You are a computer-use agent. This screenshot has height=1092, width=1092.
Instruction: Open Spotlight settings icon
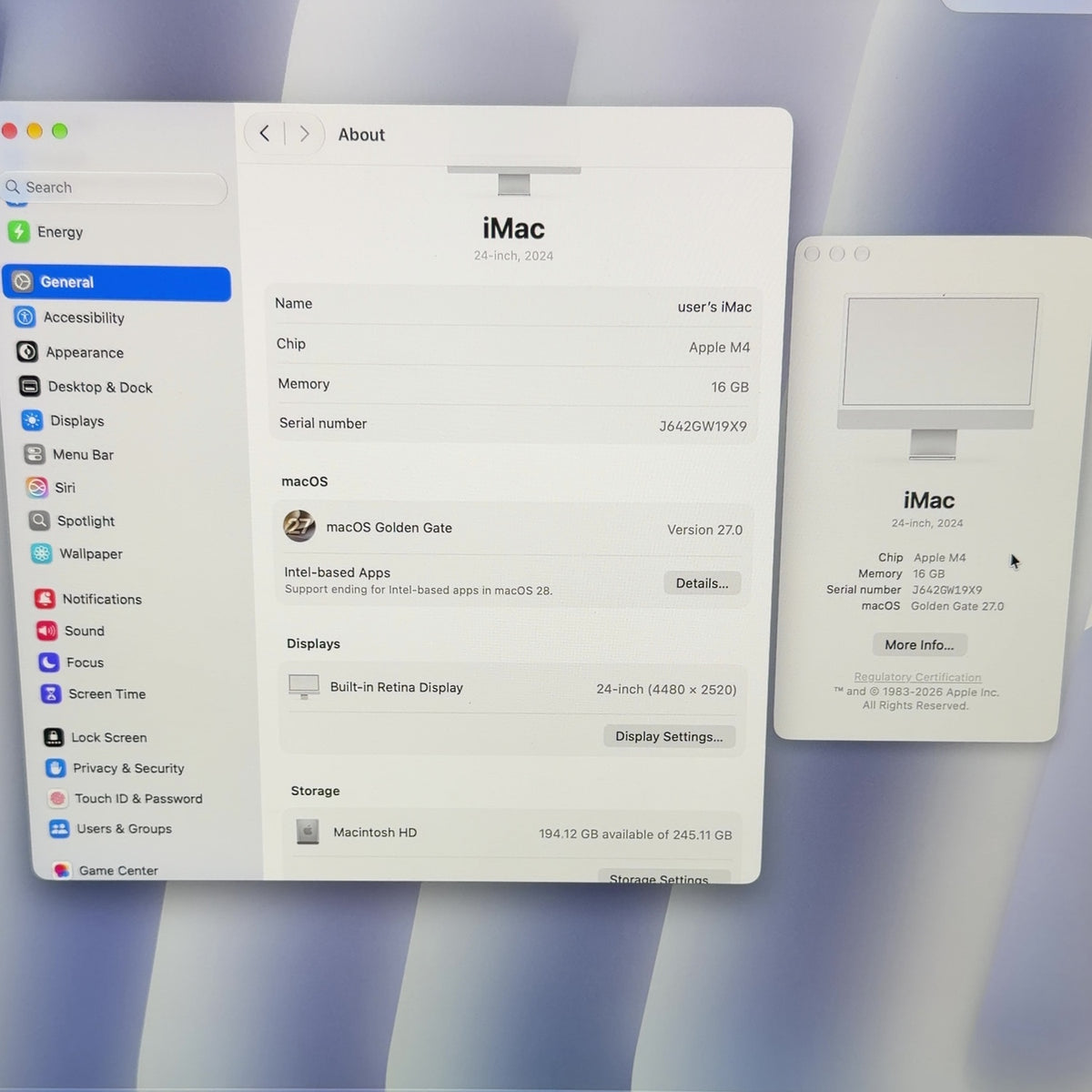coord(39,521)
